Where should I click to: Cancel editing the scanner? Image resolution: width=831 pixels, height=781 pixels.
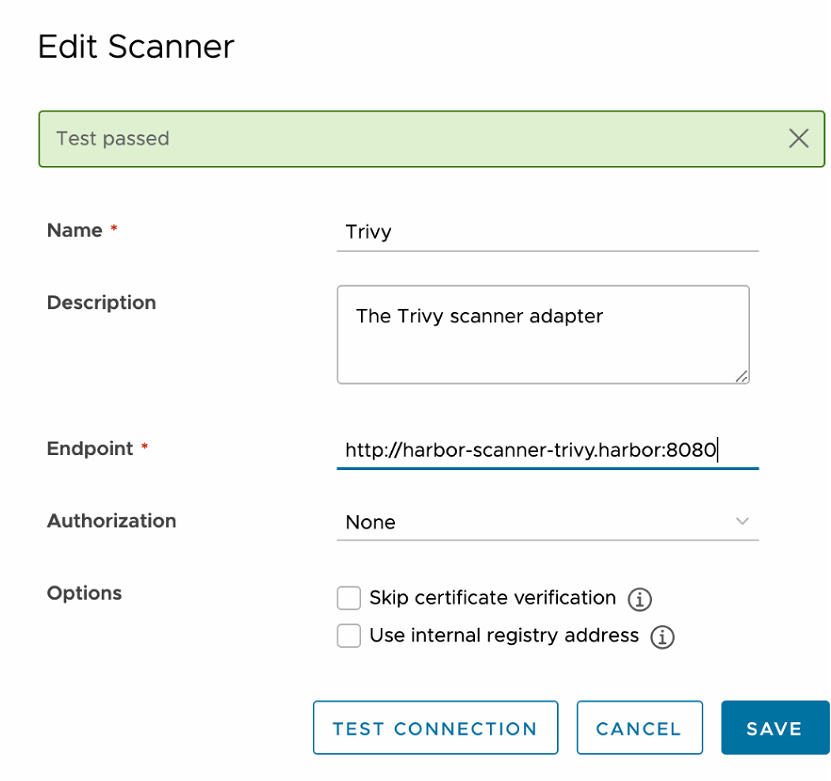pyautogui.click(x=640, y=727)
